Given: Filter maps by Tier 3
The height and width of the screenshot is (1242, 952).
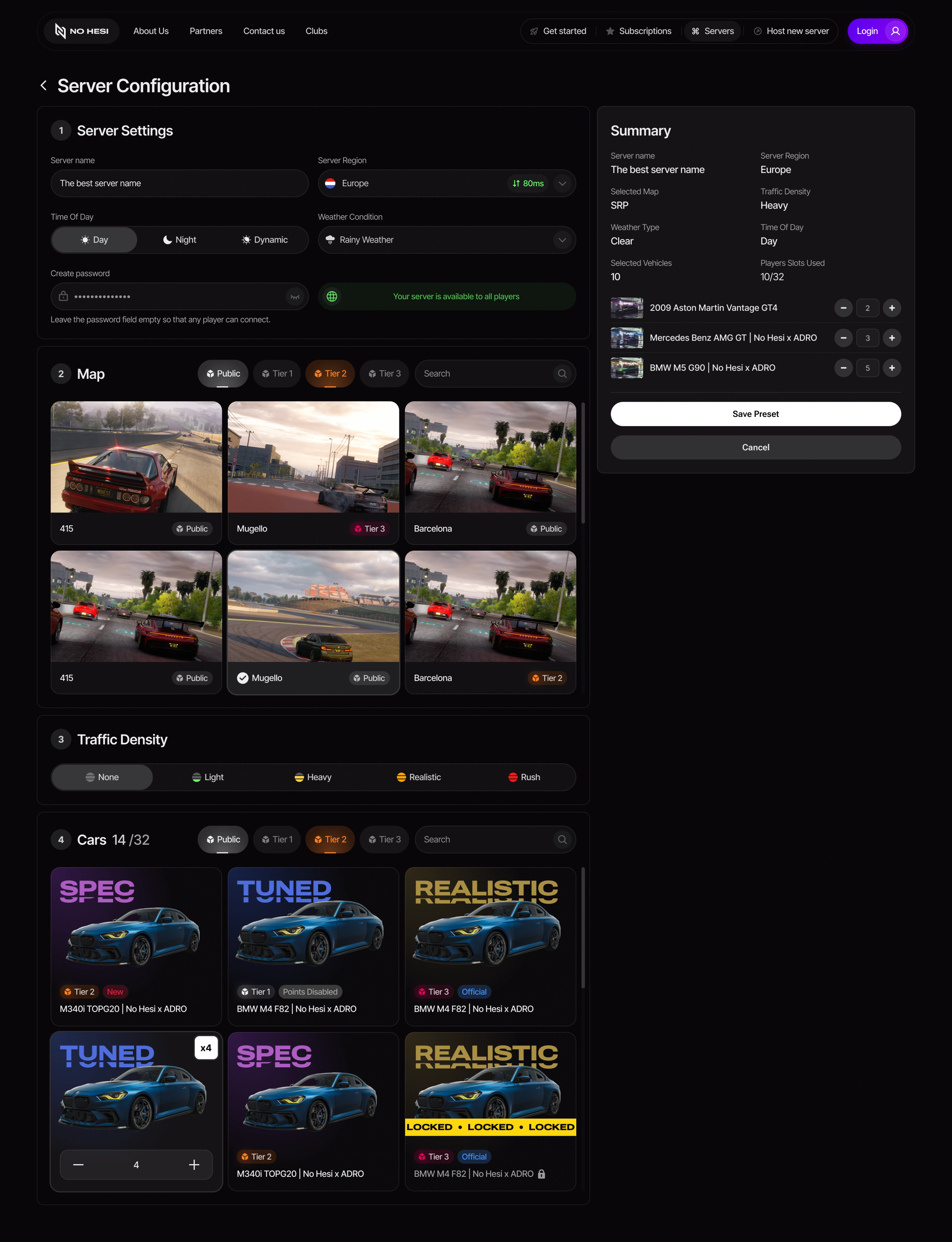Looking at the screenshot, I should coord(384,374).
